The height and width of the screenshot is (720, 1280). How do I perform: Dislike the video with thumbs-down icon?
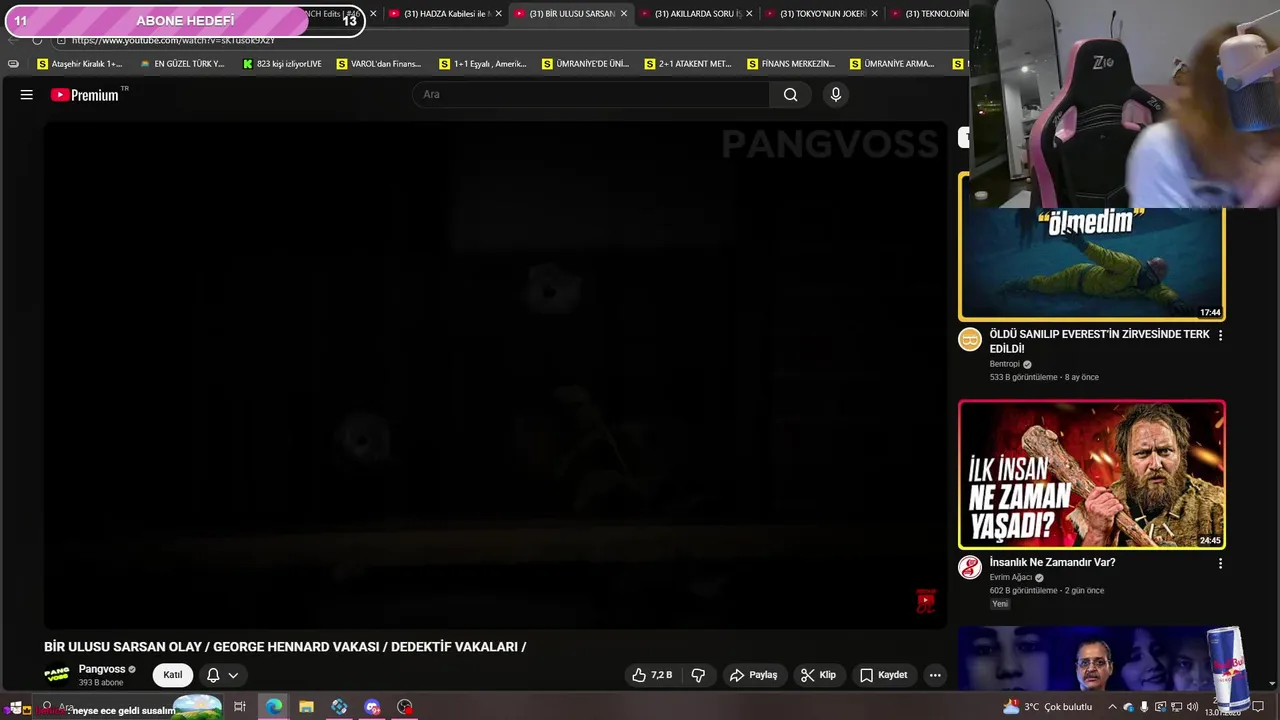coord(699,675)
